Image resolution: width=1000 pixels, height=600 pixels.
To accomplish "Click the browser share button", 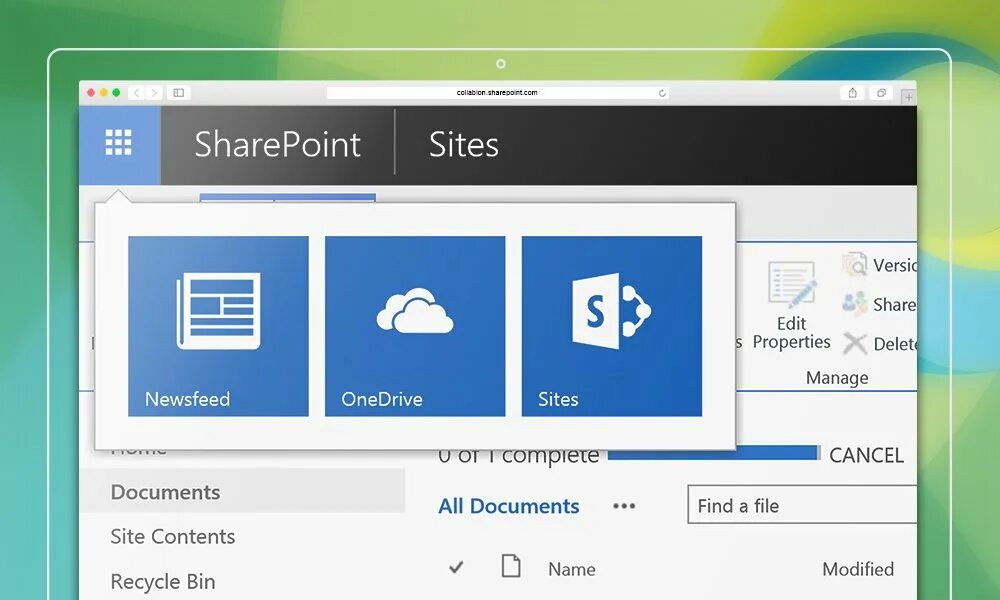I will [x=852, y=93].
